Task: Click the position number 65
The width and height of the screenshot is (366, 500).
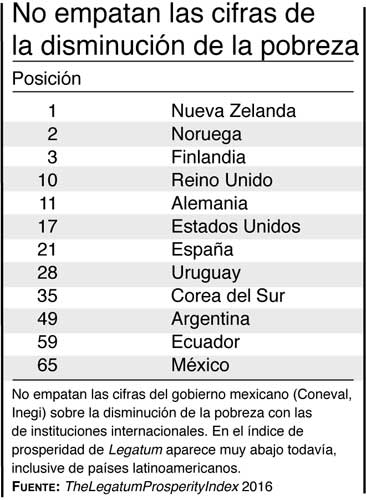Action: [47, 365]
